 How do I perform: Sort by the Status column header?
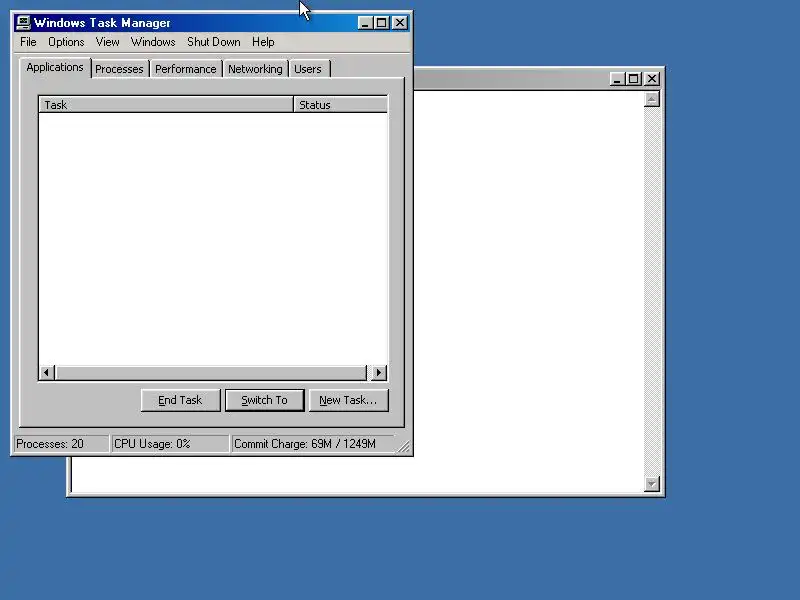point(340,105)
